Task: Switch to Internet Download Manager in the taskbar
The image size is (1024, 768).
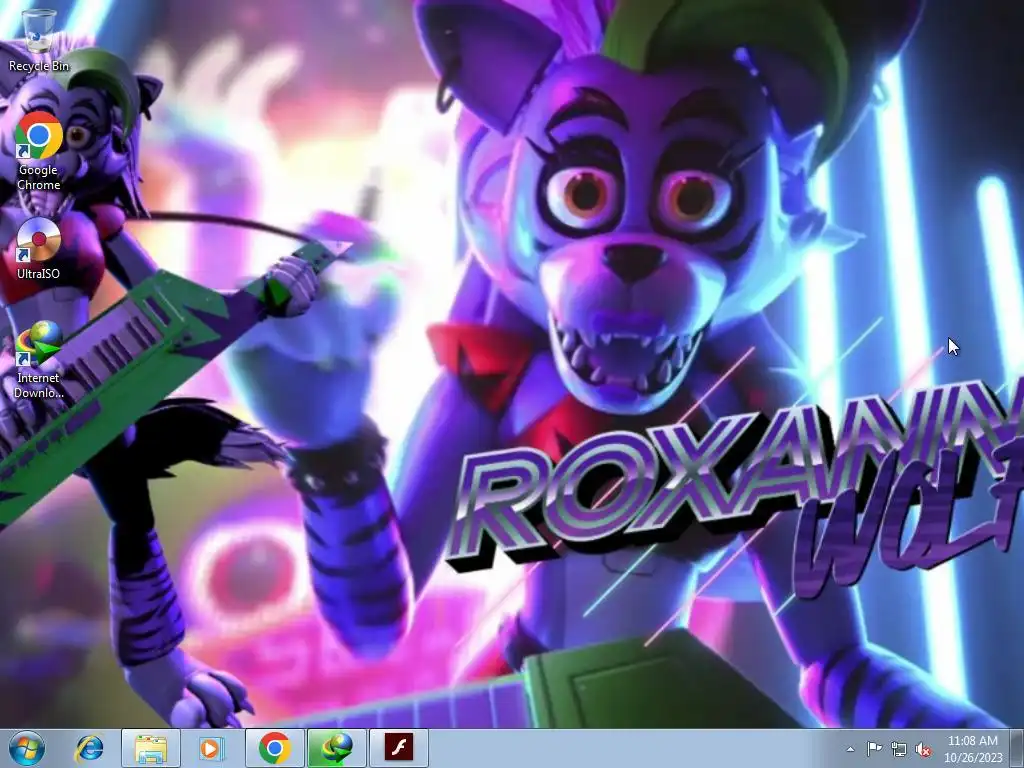Action: 336,748
